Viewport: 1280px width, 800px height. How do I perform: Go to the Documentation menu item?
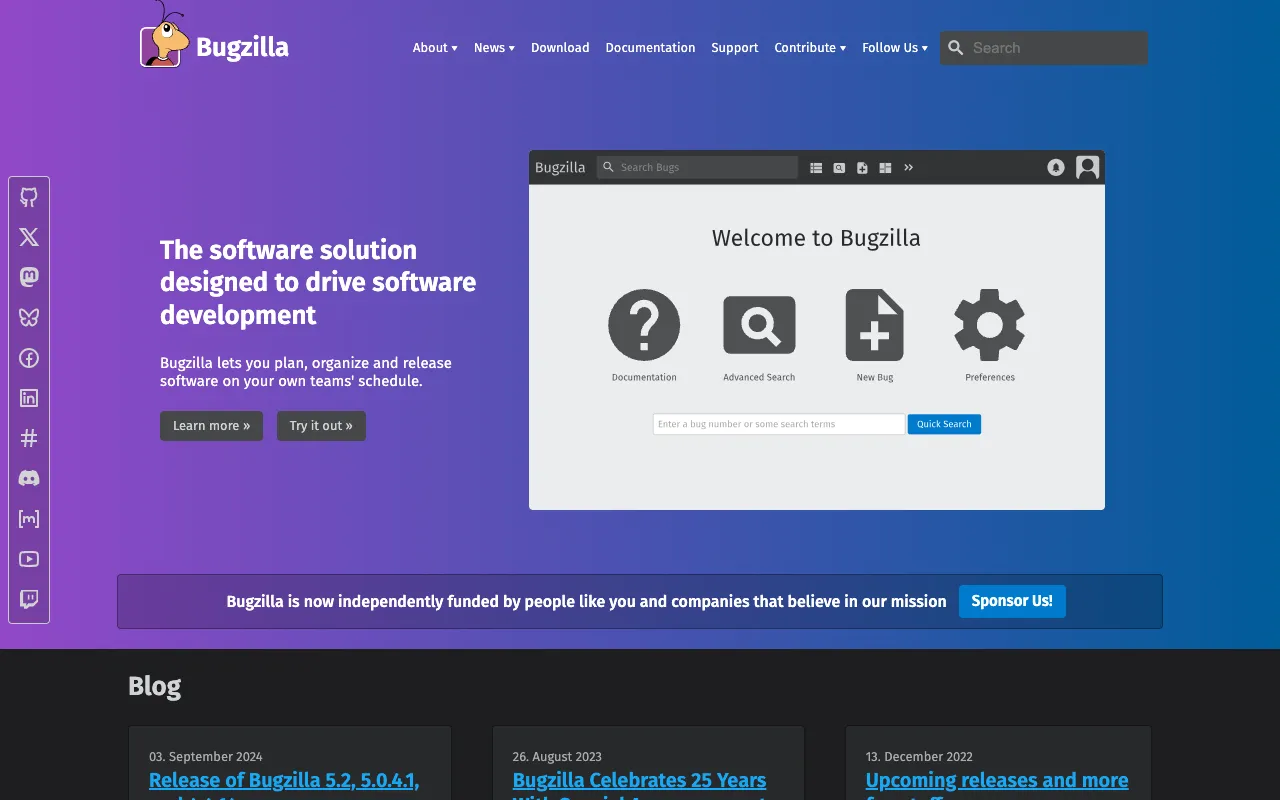coord(650,47)
